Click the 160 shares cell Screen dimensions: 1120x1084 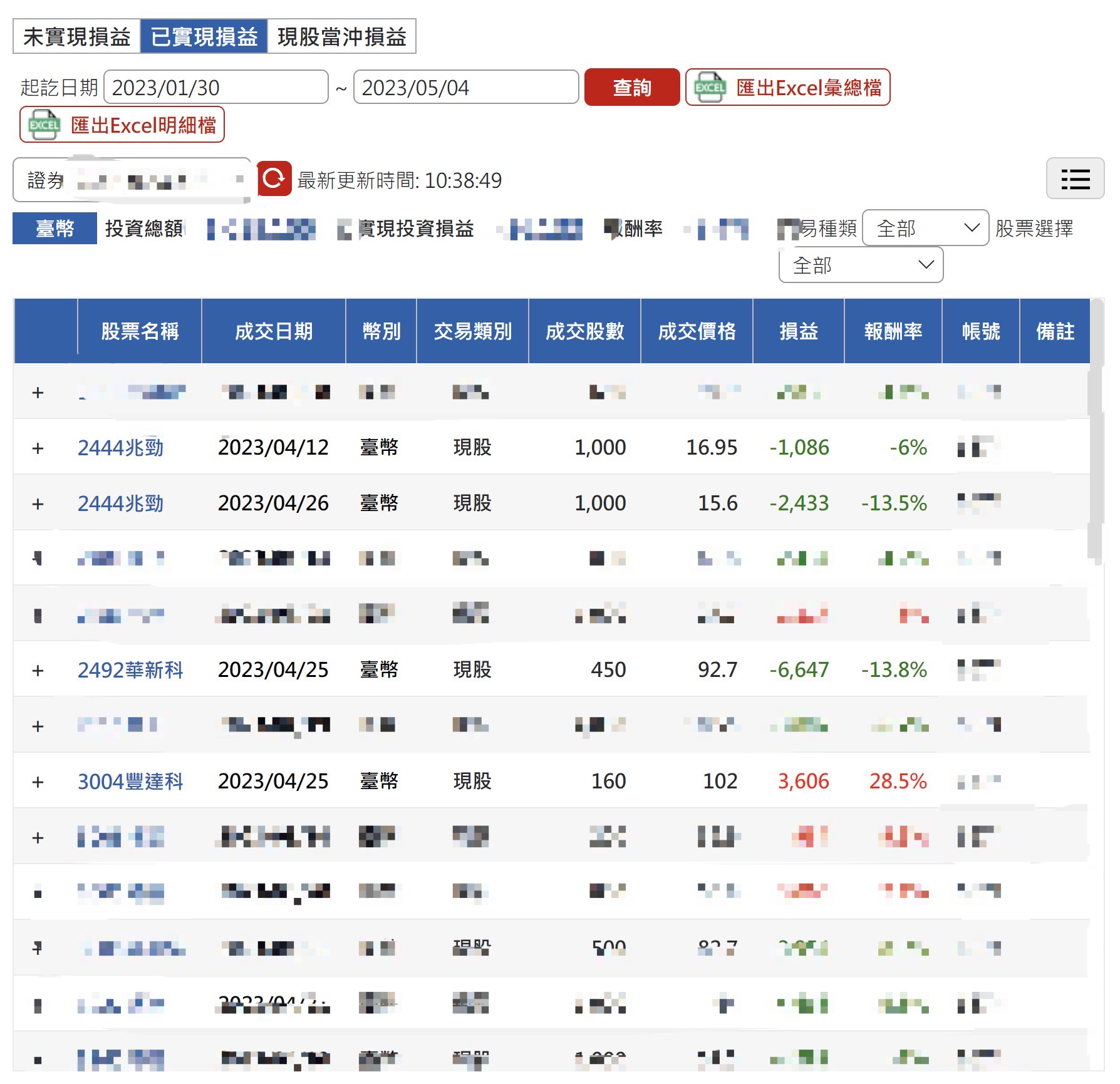pyautogui.click(x=608, y=782)
